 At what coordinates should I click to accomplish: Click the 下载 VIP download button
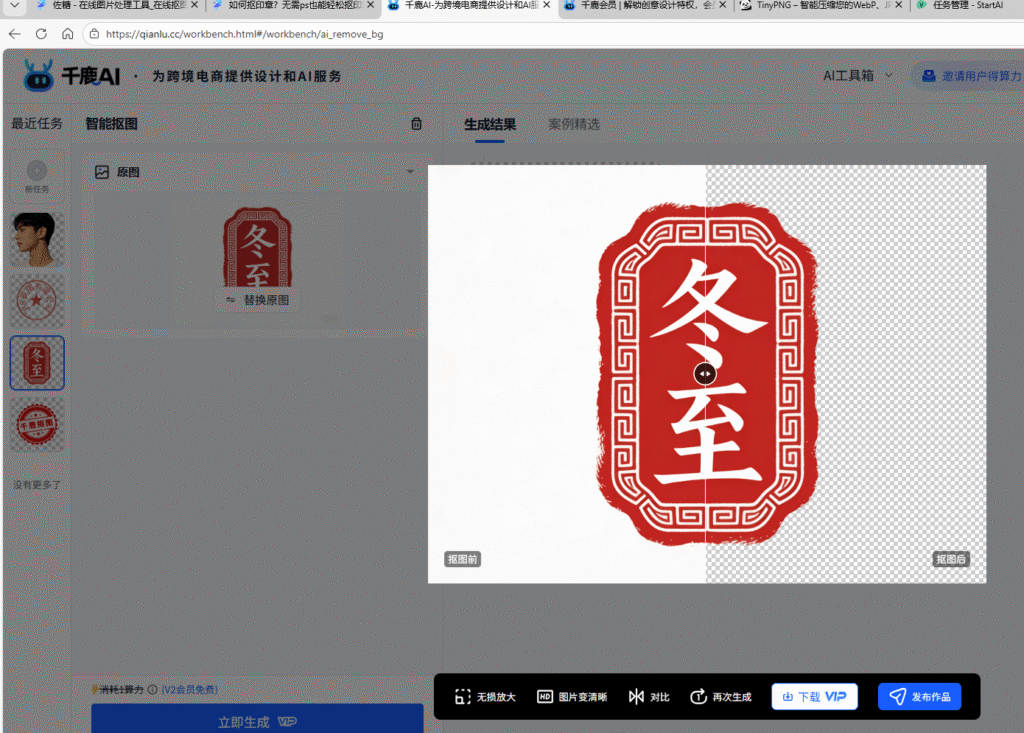pyautogui.click(x=813, y=696)
